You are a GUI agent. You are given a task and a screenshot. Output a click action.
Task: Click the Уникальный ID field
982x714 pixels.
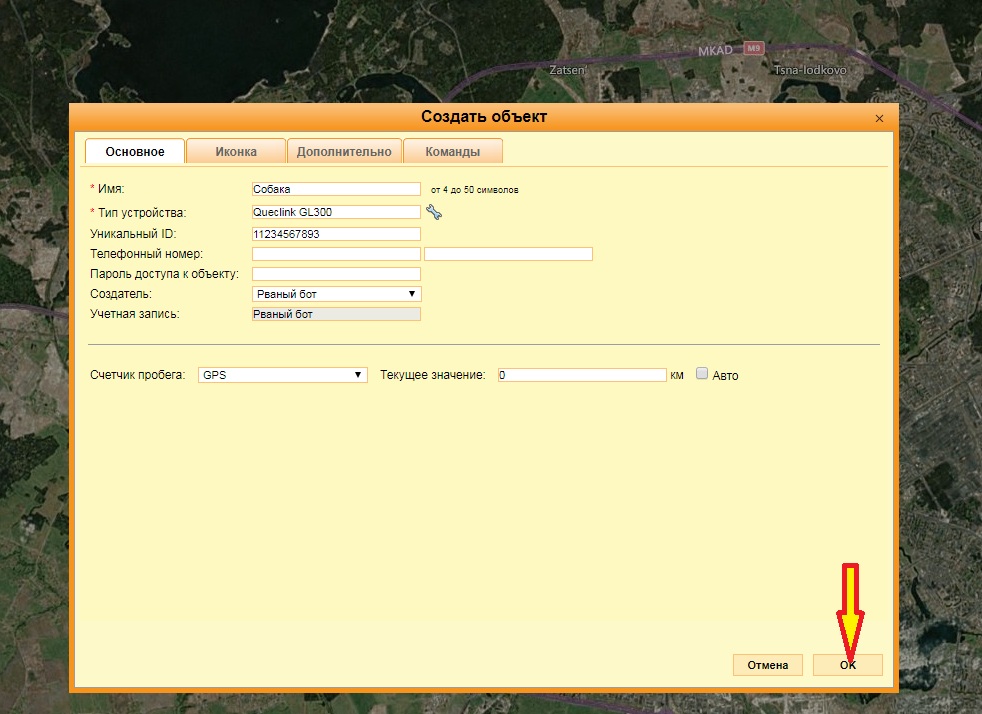coord(336,234)
